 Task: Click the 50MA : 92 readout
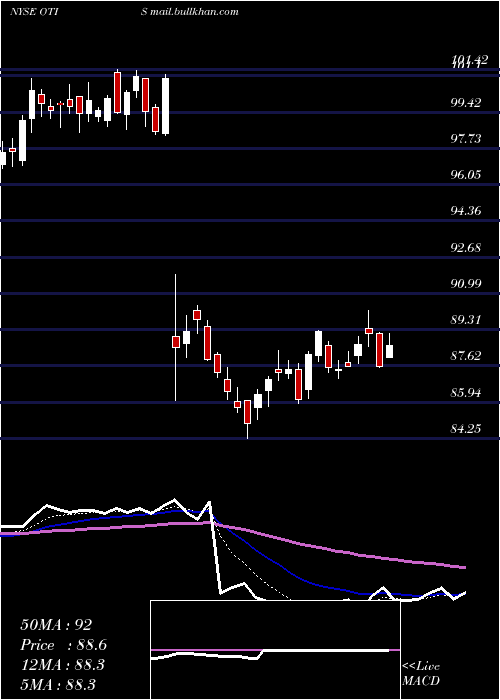pyautogui.click(x=56, y=625)
